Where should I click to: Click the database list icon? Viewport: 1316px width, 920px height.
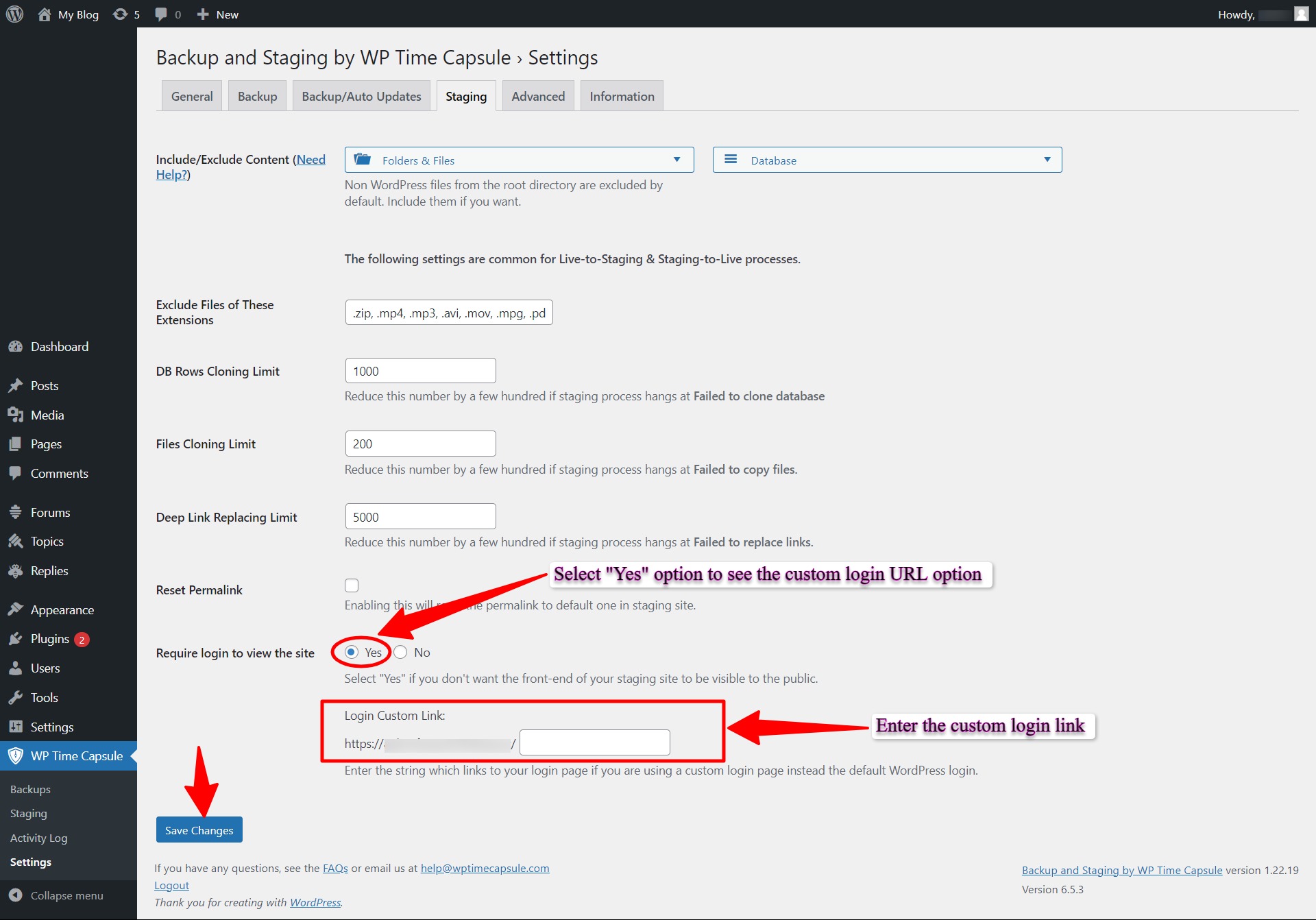coord(731,160)
